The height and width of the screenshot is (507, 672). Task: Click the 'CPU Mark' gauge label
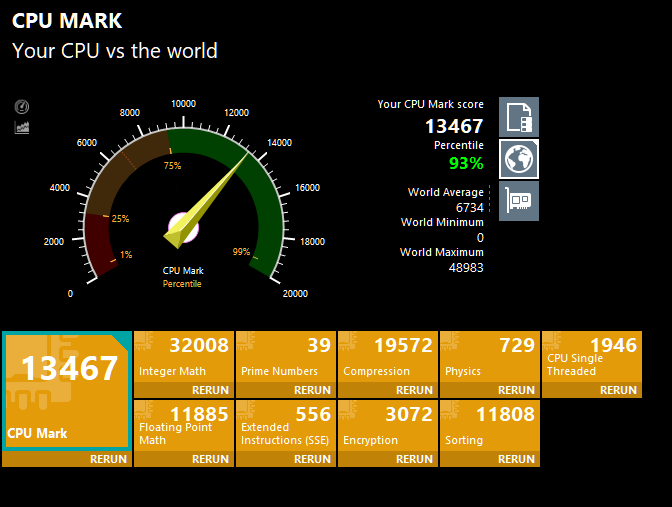[x=183, y=271]
